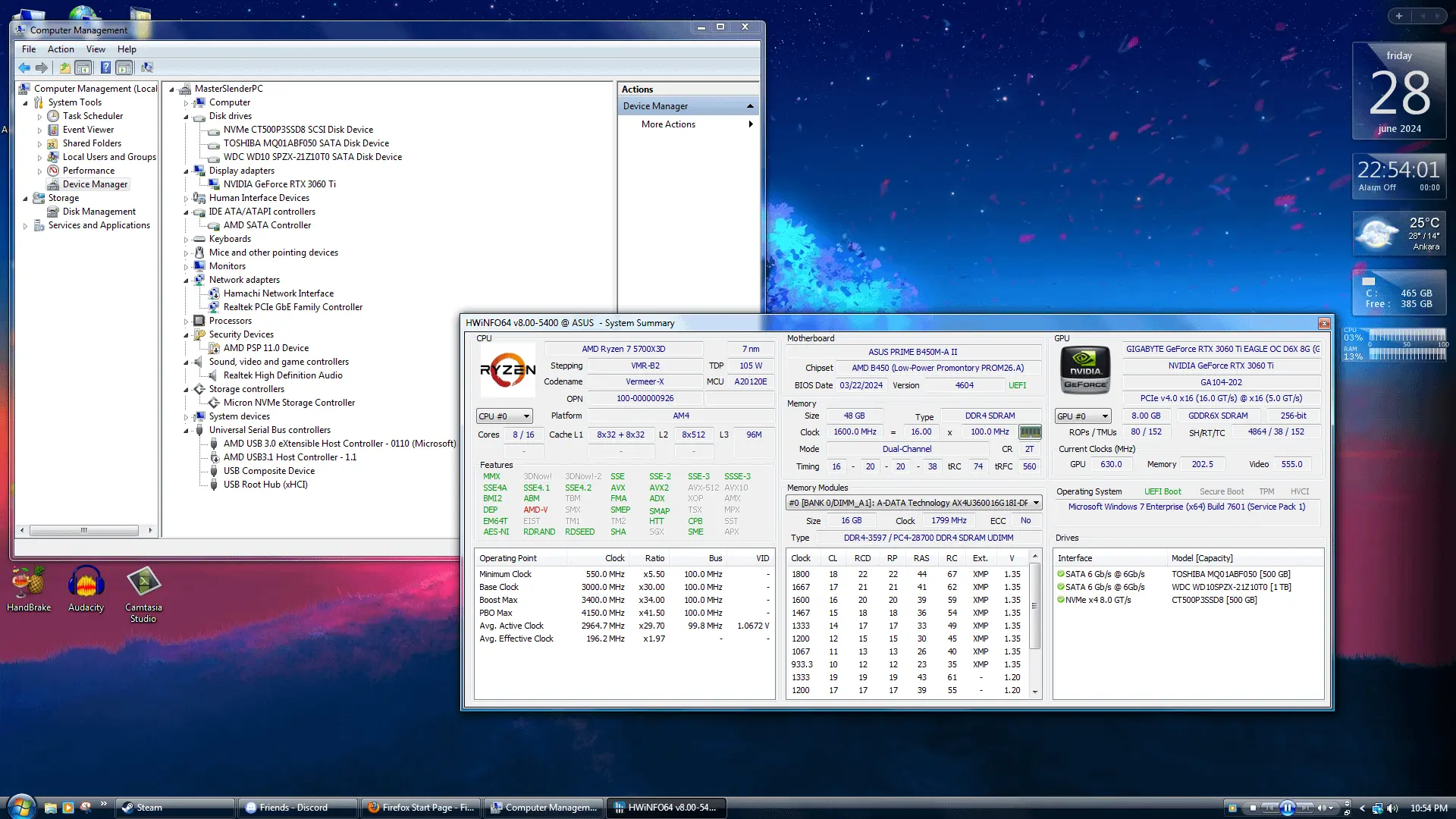
Task: Expand the Human Interface Devices node
Action: click(186, 199)
